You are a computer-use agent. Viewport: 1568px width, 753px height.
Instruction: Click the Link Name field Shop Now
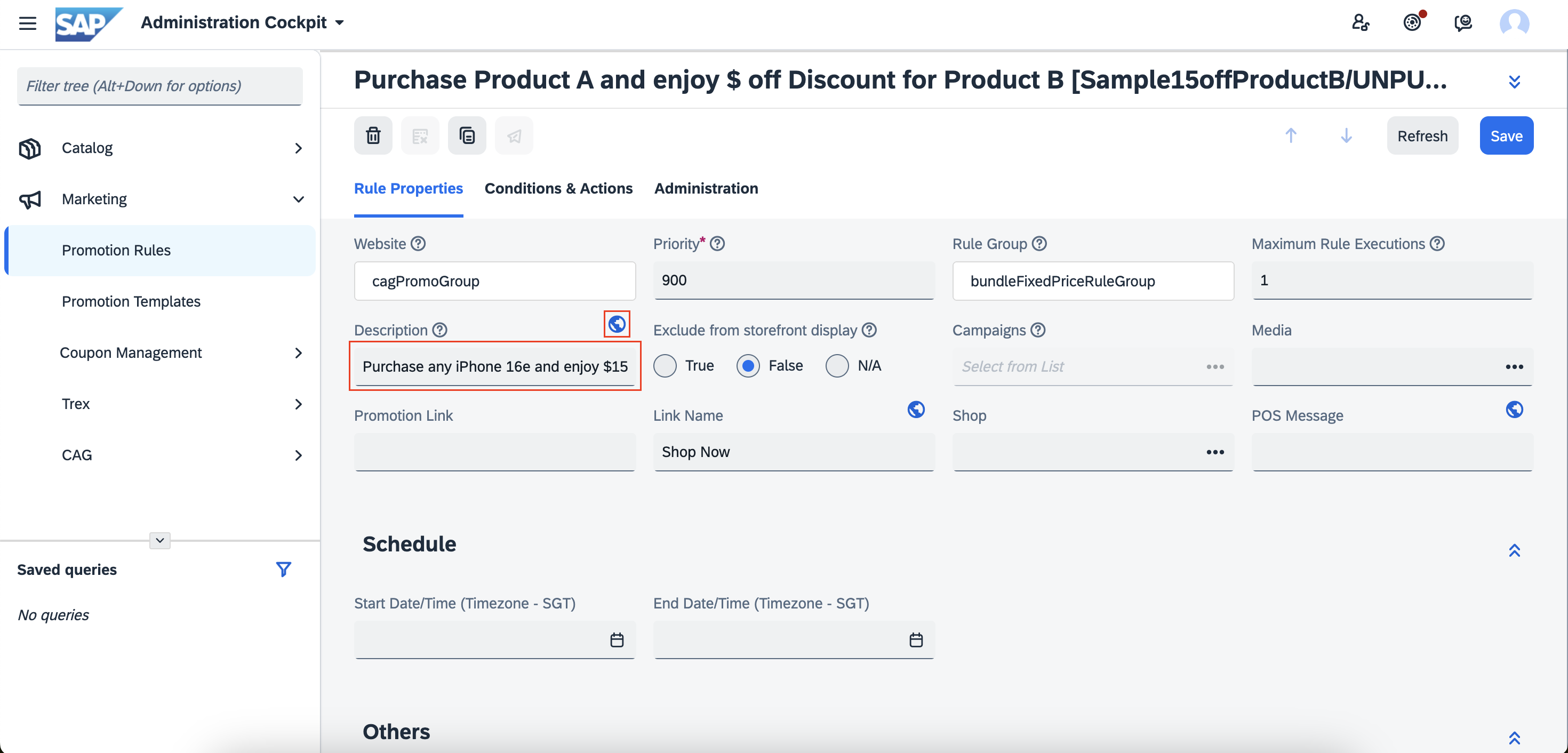794,452
